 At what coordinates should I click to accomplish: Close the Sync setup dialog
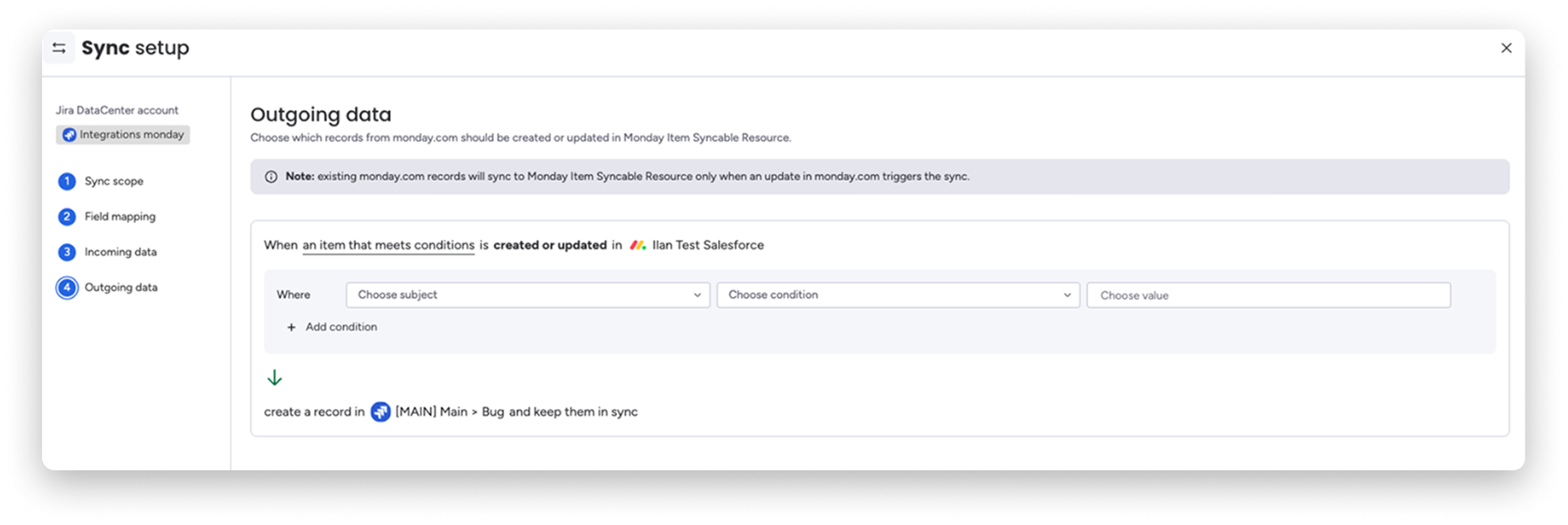(x=1507, y=48)
